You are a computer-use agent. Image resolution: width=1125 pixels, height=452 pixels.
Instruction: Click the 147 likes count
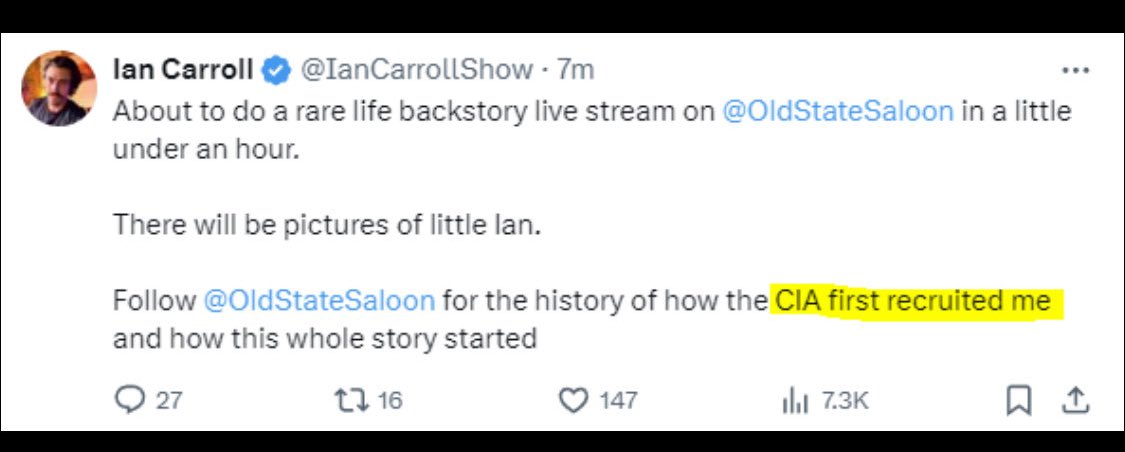click(618, 401)
